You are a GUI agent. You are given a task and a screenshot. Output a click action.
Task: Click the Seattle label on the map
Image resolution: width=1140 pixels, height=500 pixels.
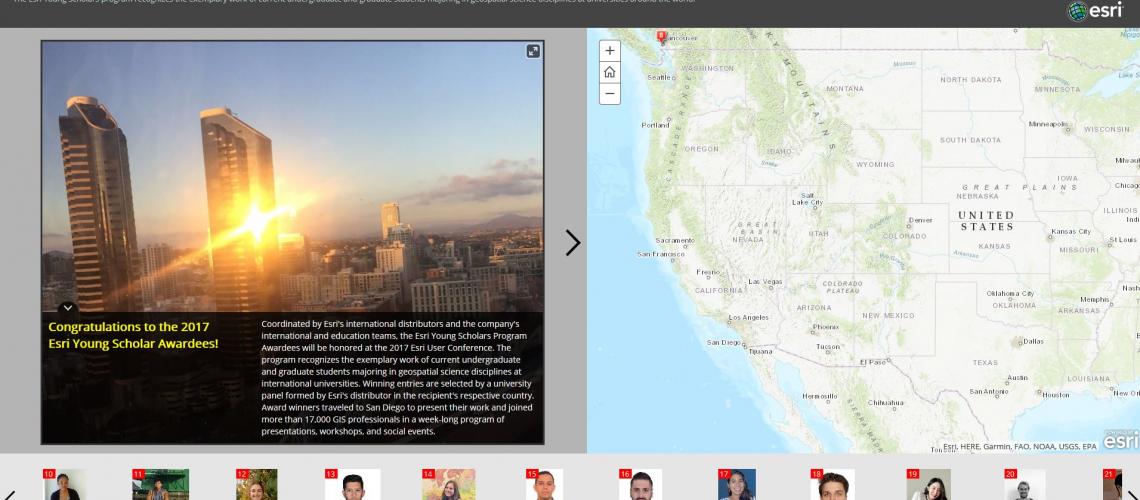(659, 77)
